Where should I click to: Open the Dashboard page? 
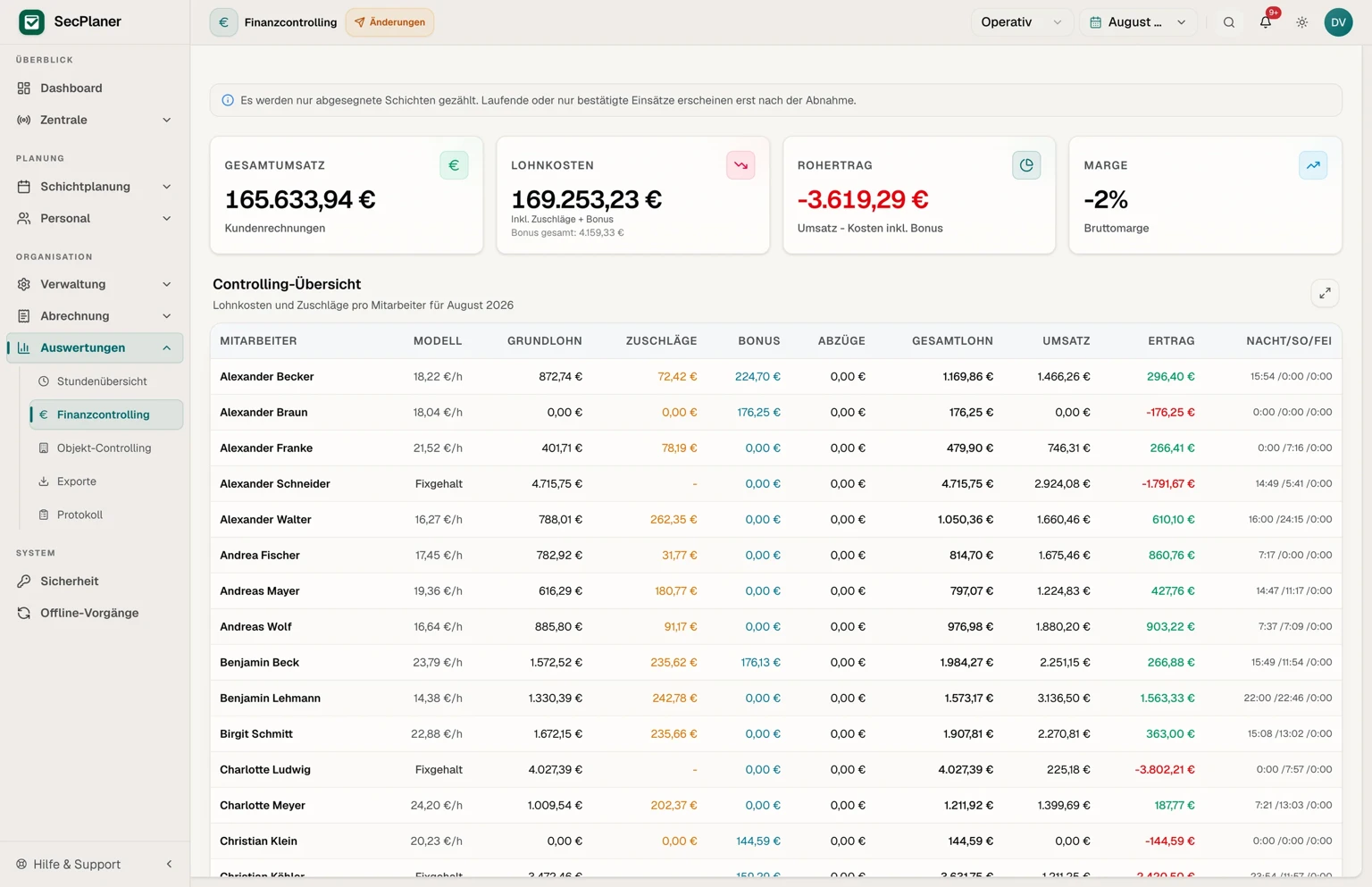(95, 88)
